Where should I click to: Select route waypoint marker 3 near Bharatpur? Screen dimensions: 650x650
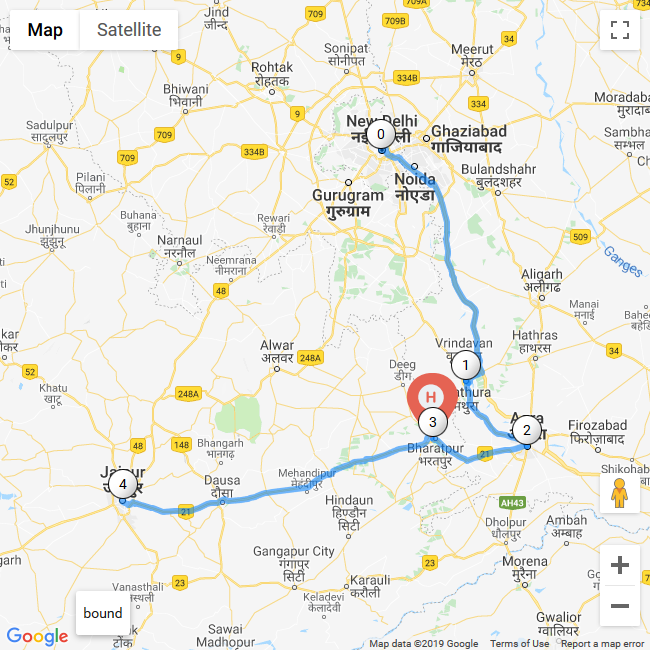433,422
